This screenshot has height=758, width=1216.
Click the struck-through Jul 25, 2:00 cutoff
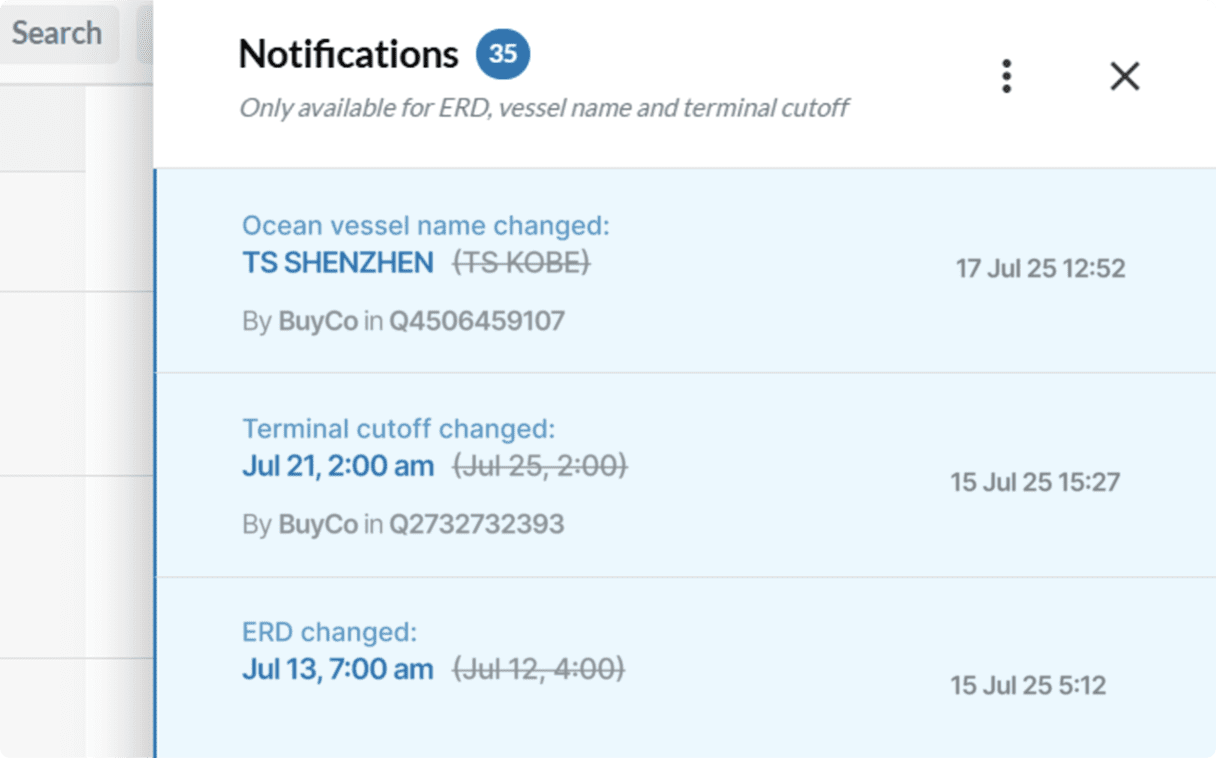point(540,466)
